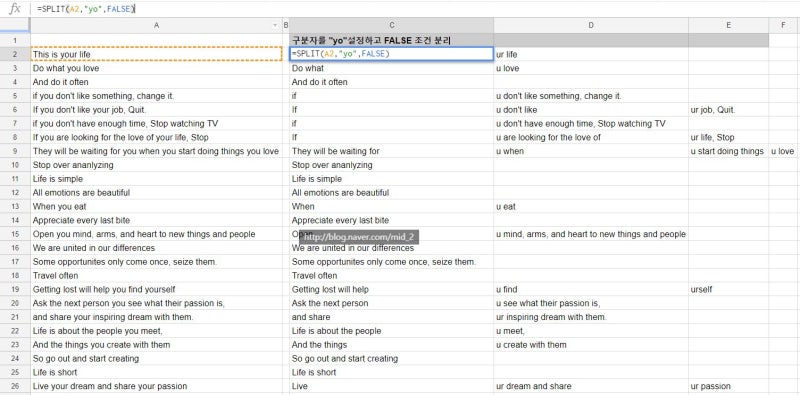The width and height of the screenshot is (800, 395).
Task: Click cell with 'This is your life'
Action: tap(156, 54)
